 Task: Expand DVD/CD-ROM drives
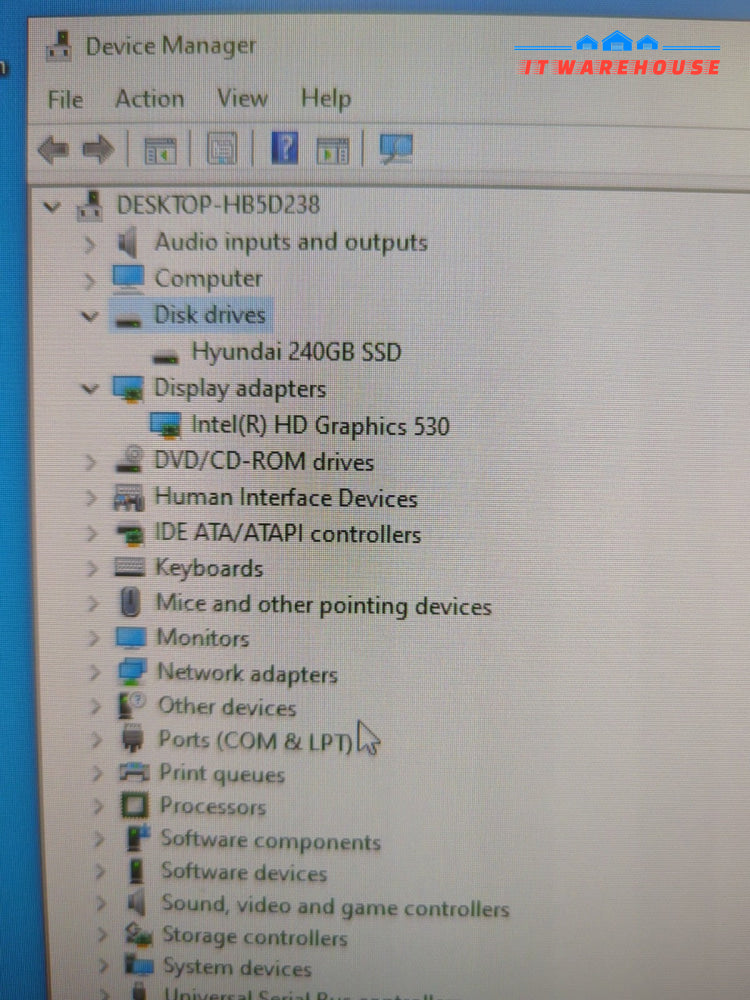click(x=91, y=462)
